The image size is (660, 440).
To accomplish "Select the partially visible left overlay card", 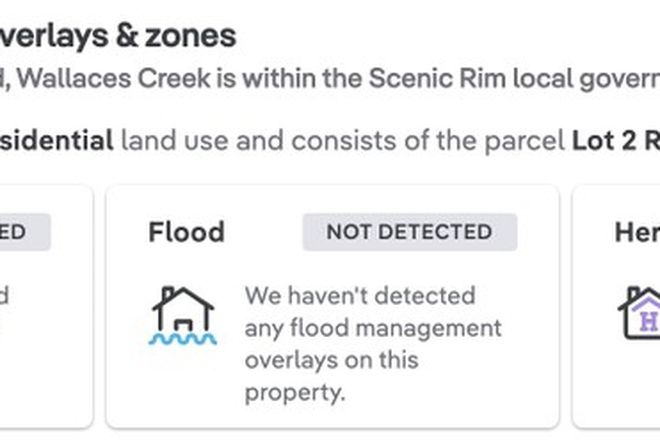I will (x=45, y=307).
